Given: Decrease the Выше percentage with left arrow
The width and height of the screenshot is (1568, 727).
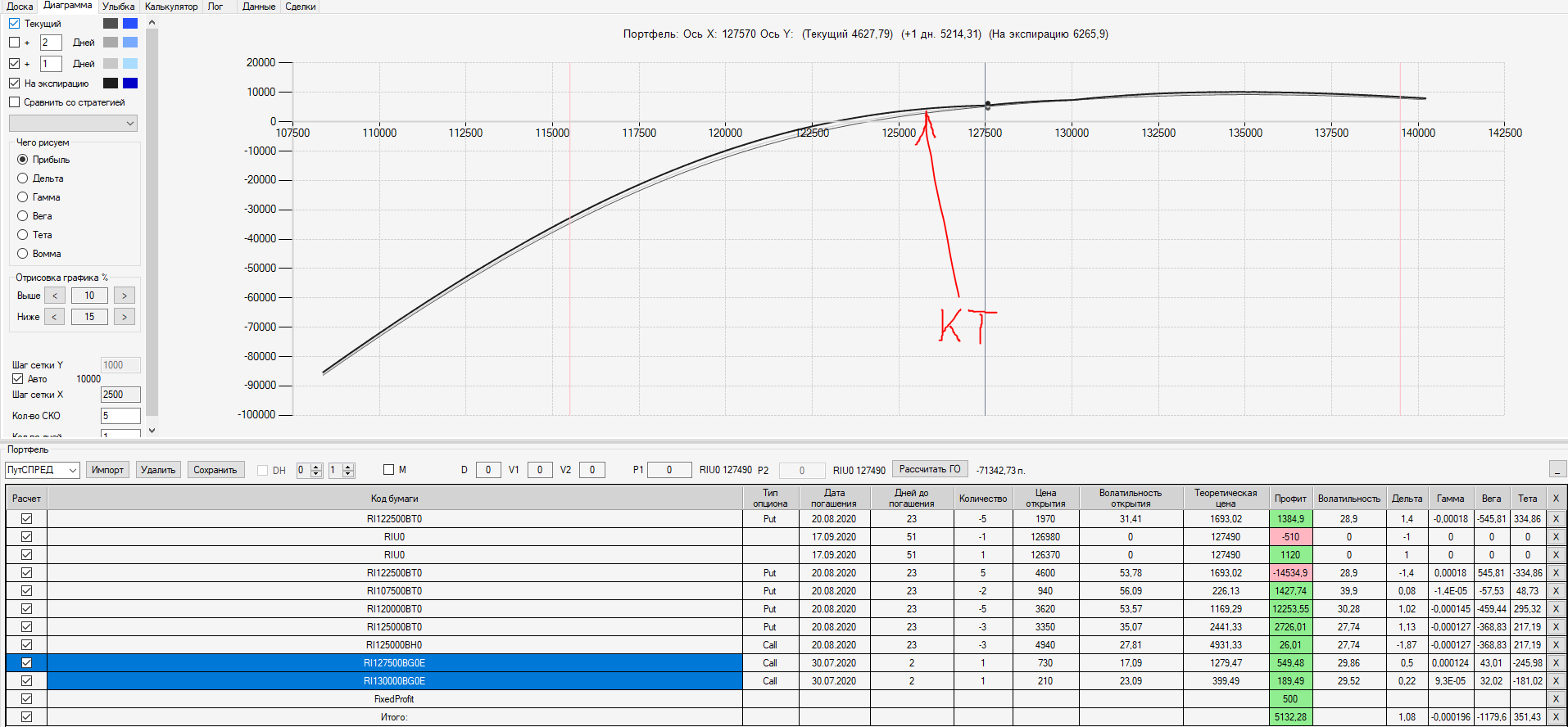Looking at the screenshot, I should tap(55, 296).
